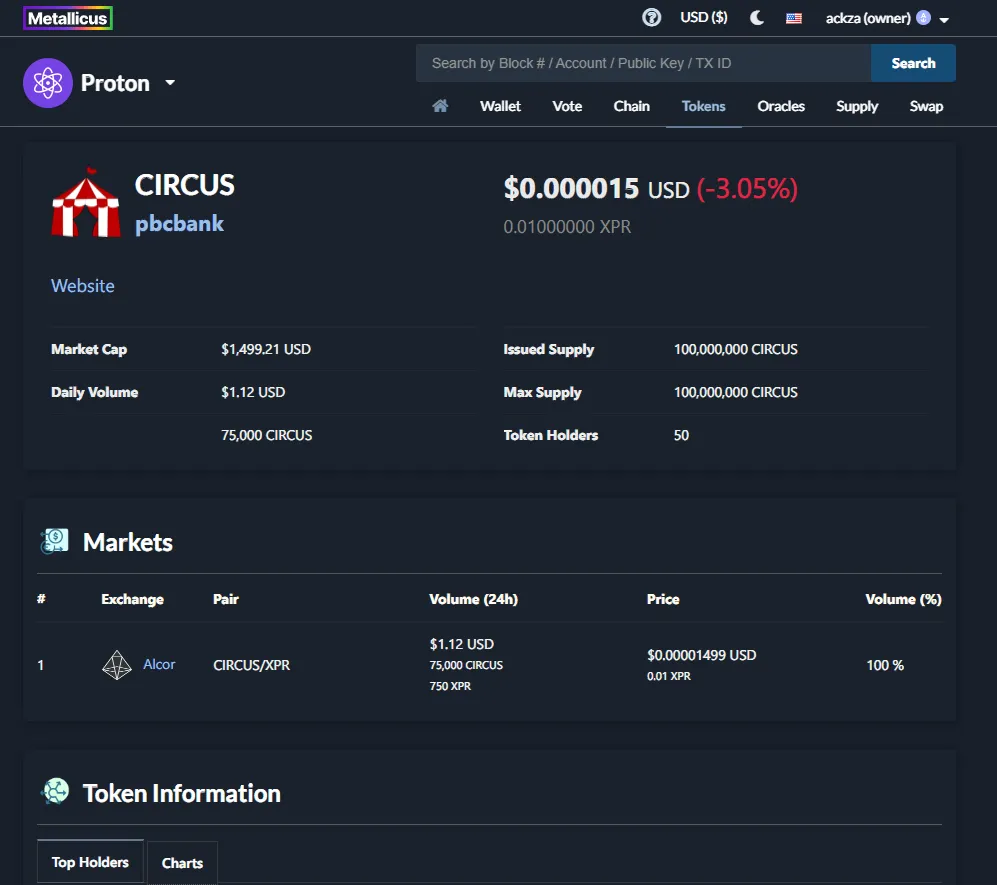Image resolution: width=997 pixels, height=885 pixels.
Task: Open the Wallet menu item
Action: (500, 106)
